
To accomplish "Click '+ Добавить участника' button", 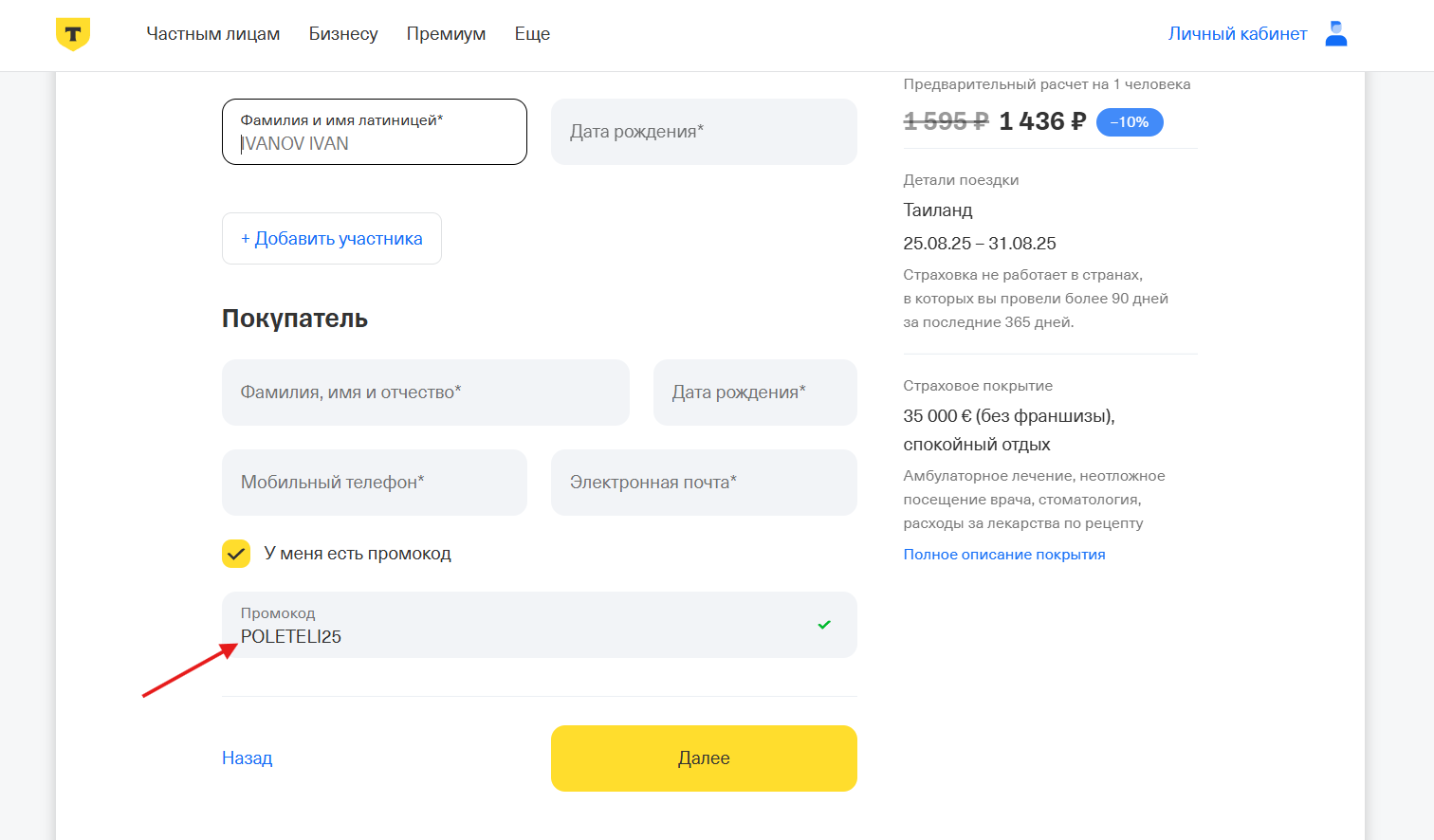I will click(332, 239).
